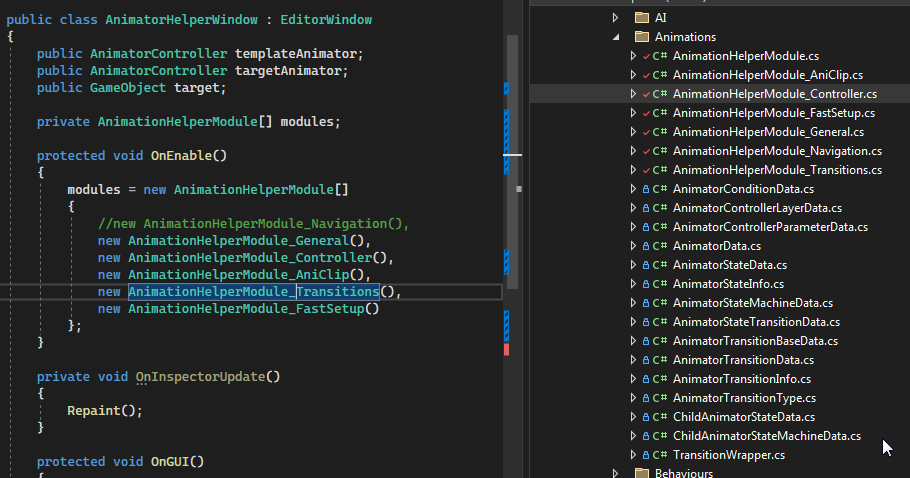The width and height of the screenshot is (910, 478).
Task: Expand the AI folder node
Action: click(616, 18)
